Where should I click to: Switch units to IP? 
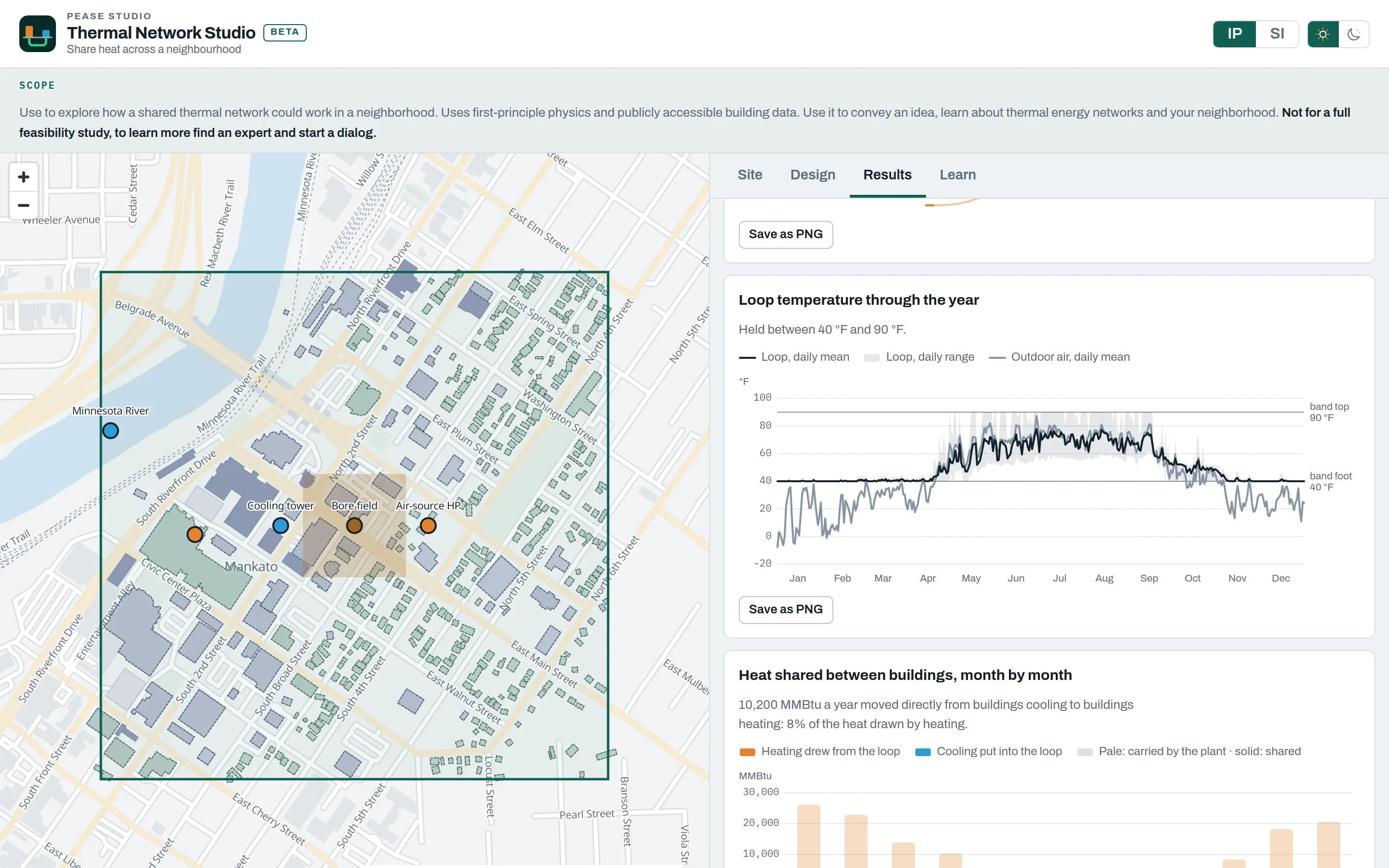click(1235, 34)
